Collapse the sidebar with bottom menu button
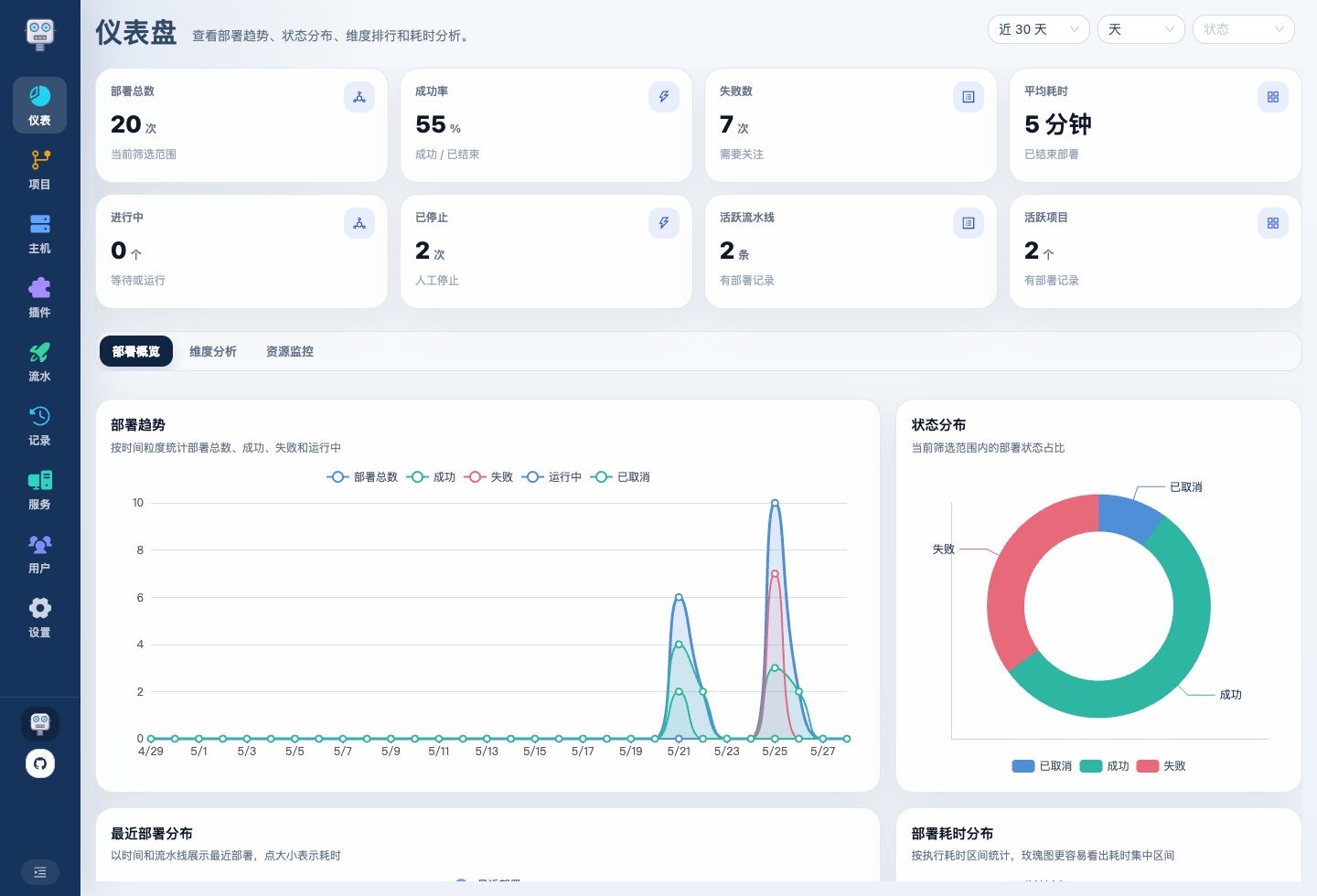 click(40, 872)
